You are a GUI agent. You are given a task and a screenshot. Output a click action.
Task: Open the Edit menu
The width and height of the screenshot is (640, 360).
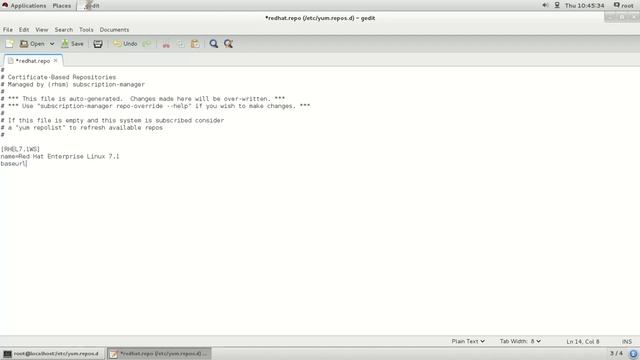tap(24, 30)
